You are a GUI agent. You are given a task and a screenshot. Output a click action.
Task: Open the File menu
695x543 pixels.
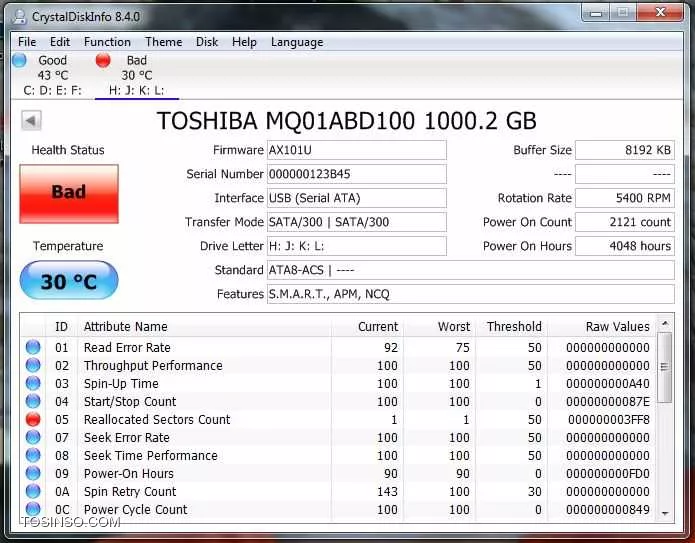[x=27, y=42]
